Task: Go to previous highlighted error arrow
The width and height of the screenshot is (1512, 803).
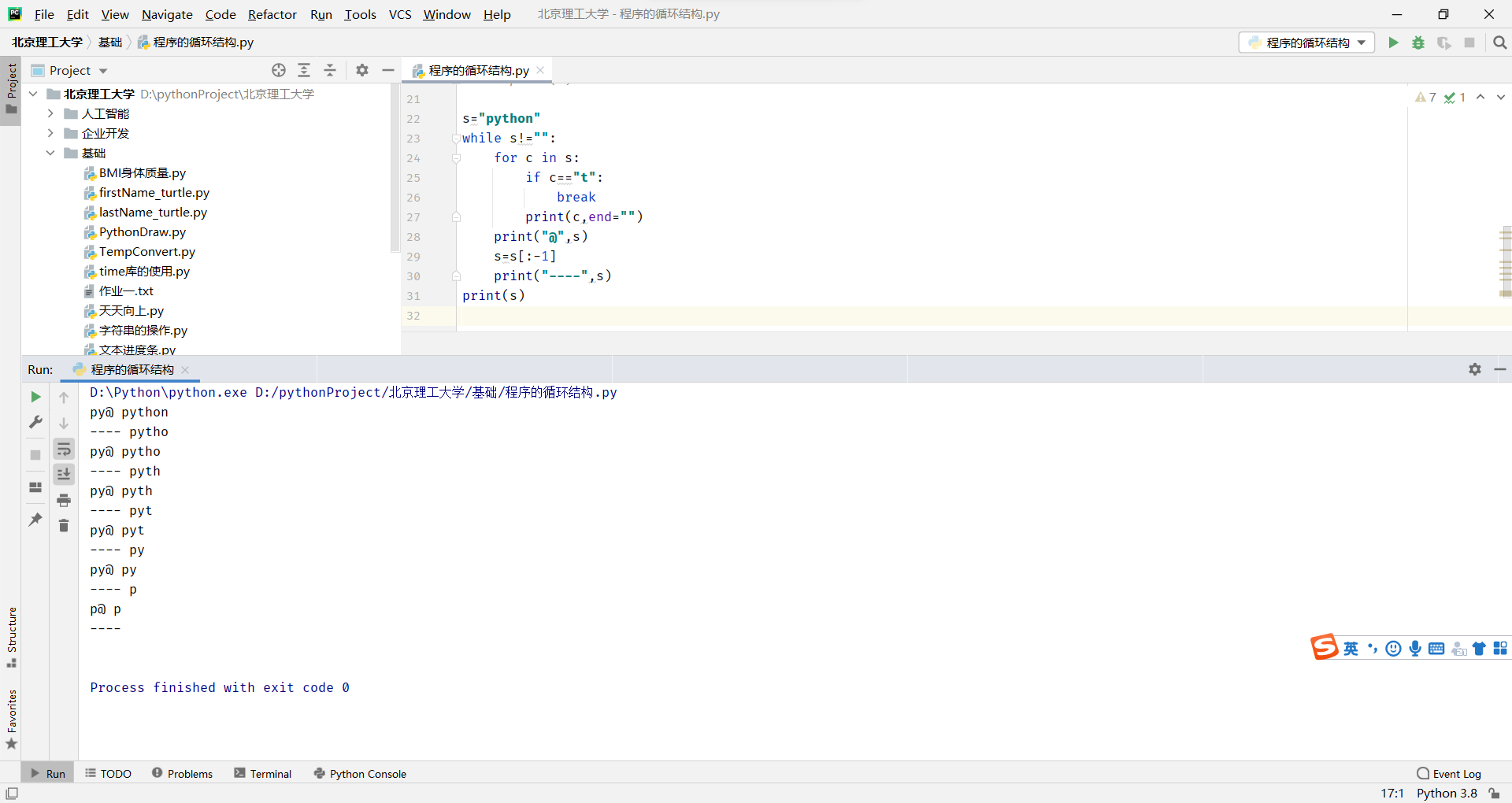Action: pyautogui.click(x=1480, y=97)
